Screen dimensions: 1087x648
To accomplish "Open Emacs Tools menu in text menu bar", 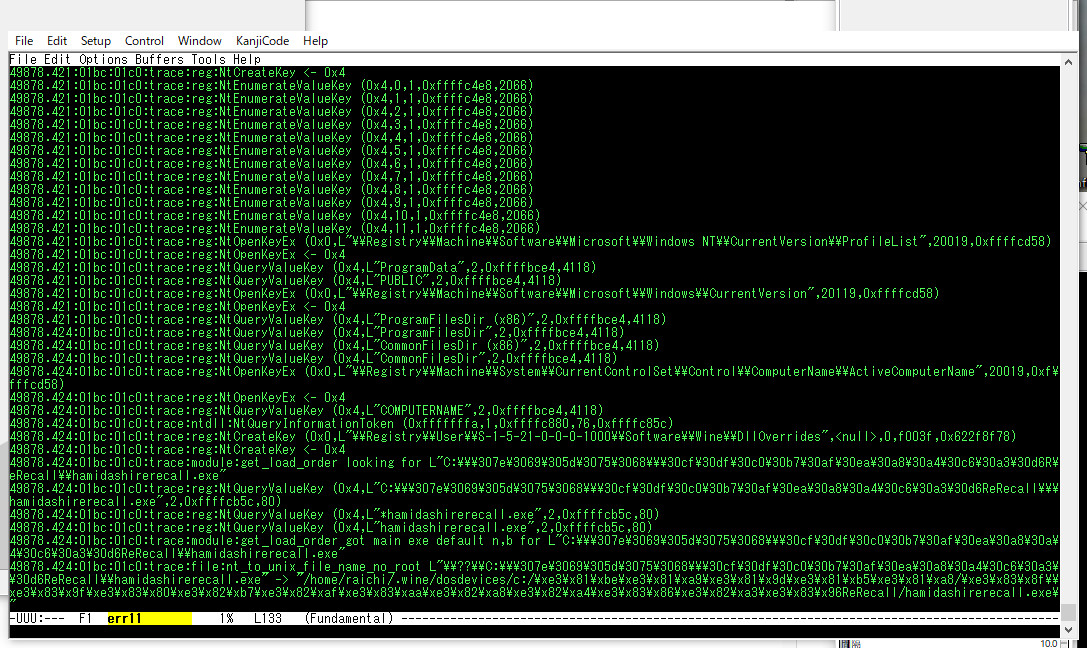I will 208,59.
